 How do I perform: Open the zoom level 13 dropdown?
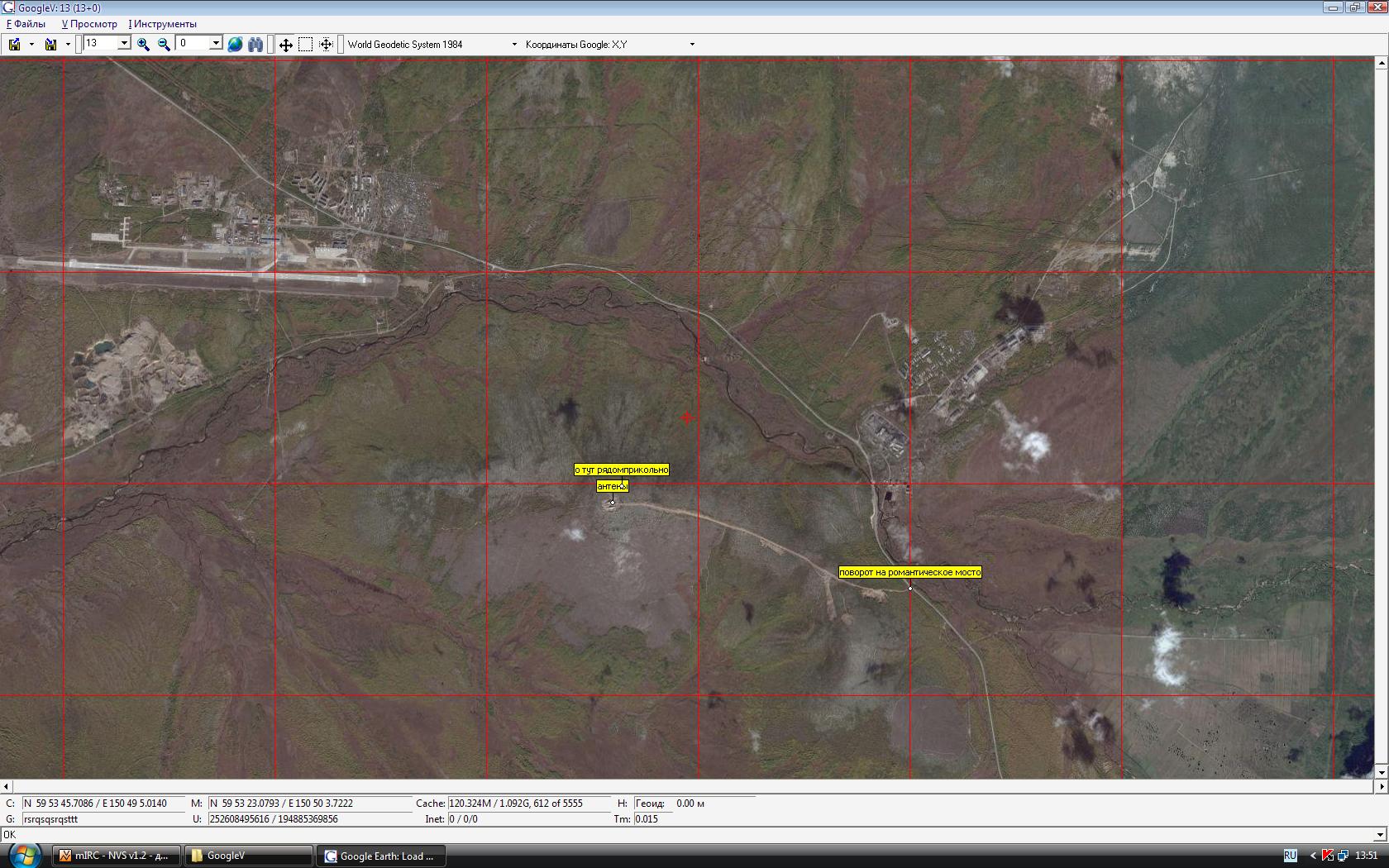(x=124, y=44)
